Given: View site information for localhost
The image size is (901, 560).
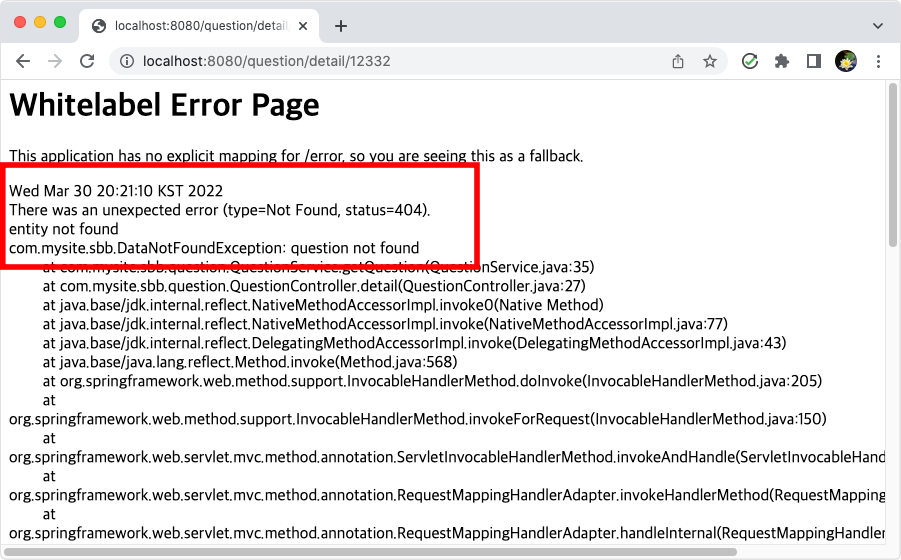Looking at the screenshot, I should (126, 61).
